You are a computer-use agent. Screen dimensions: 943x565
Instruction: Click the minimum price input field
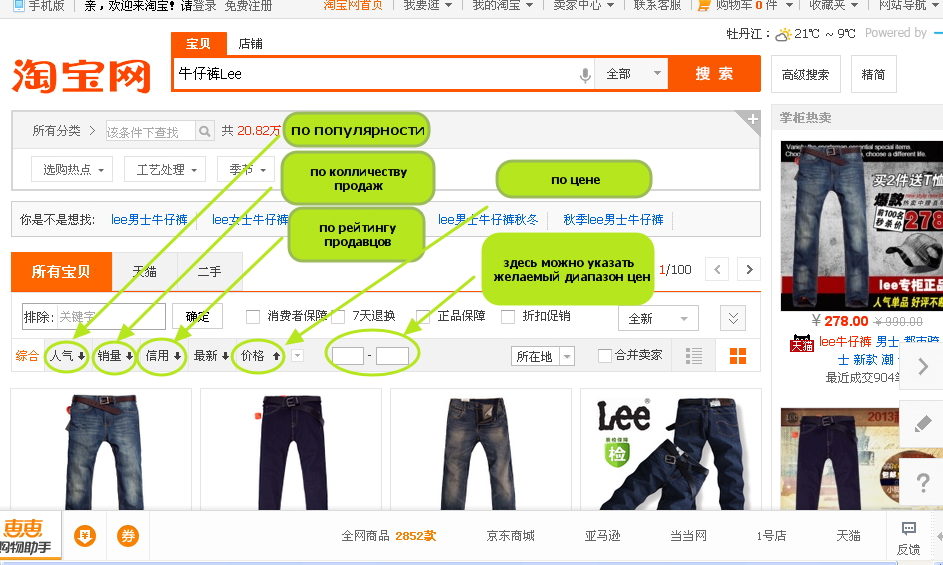pyautogui.click(x=348, y=356)
